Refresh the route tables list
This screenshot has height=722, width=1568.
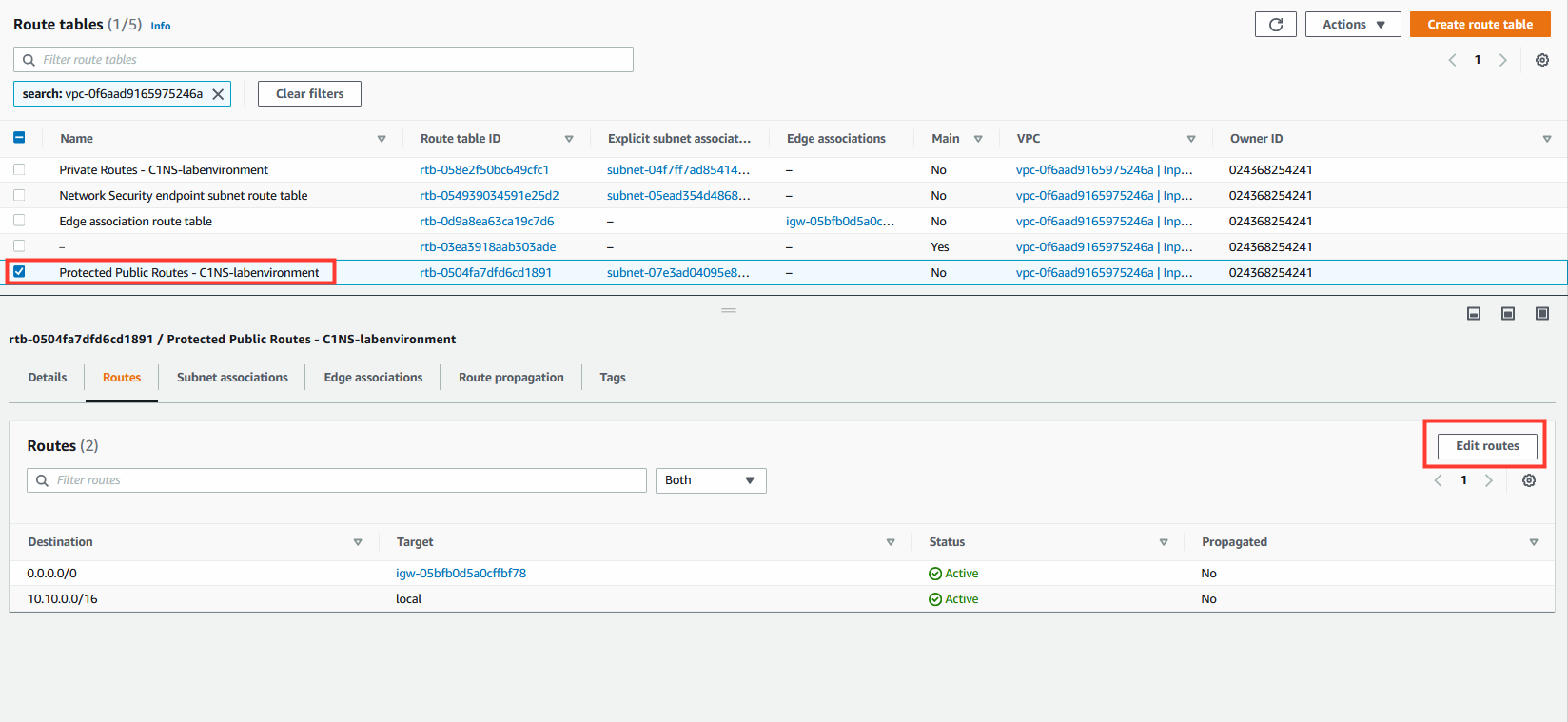coord(1275,25)
